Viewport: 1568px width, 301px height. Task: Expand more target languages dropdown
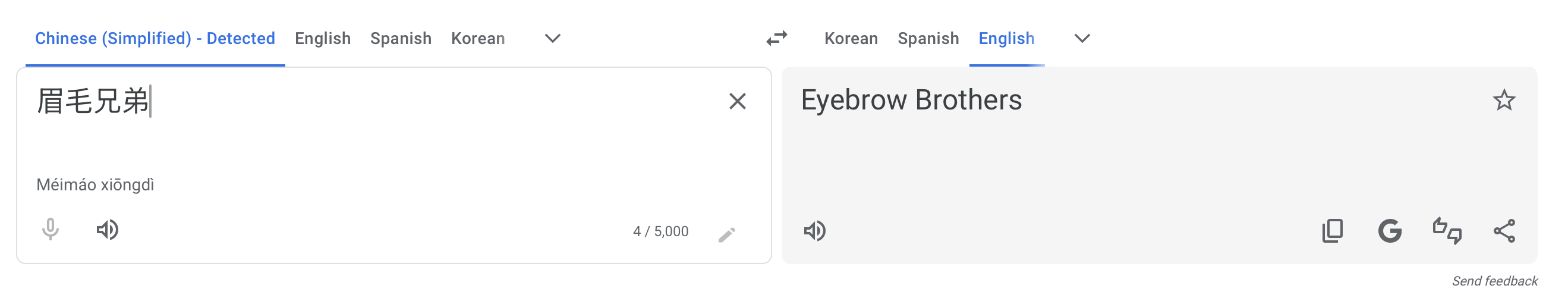1082,39
